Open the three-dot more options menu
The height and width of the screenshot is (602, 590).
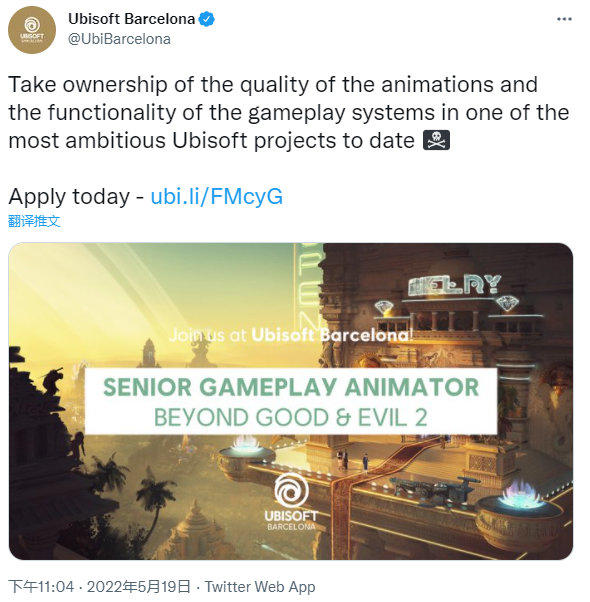click(564, 19)
